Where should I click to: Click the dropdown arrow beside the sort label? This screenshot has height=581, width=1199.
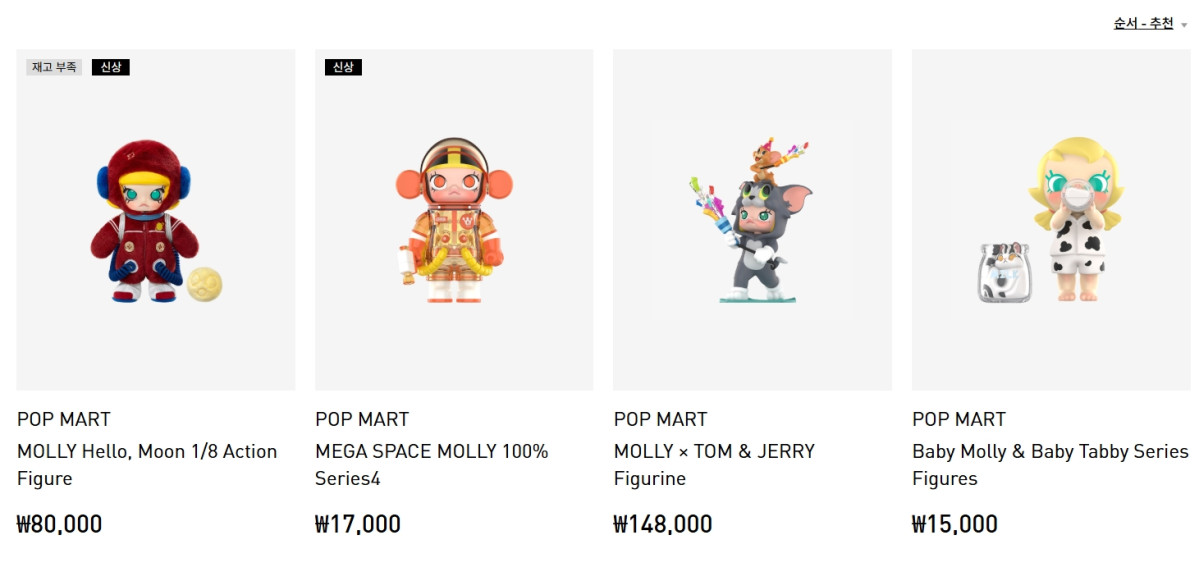[x=1184, y=25]
